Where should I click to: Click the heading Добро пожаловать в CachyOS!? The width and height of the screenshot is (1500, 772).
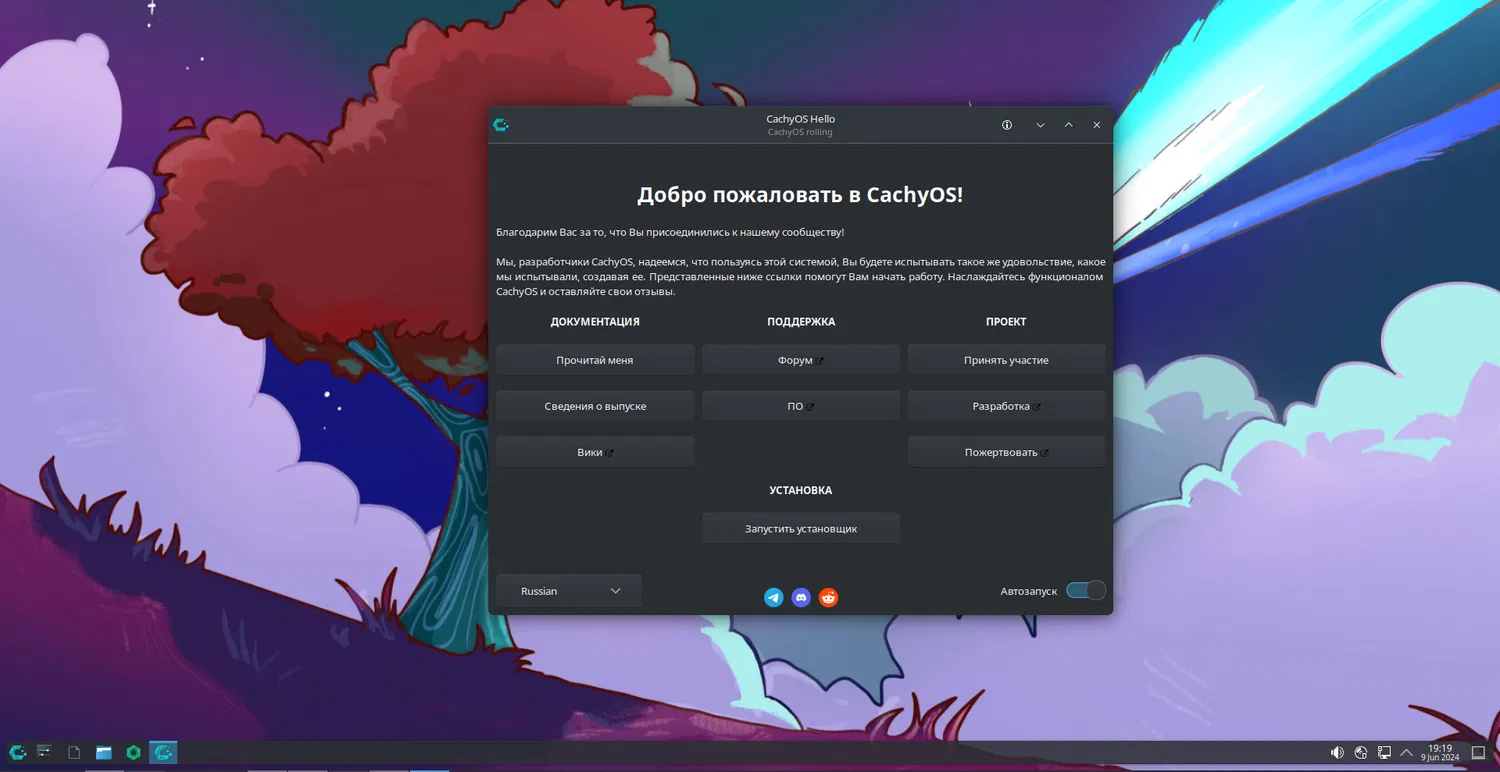800,195
